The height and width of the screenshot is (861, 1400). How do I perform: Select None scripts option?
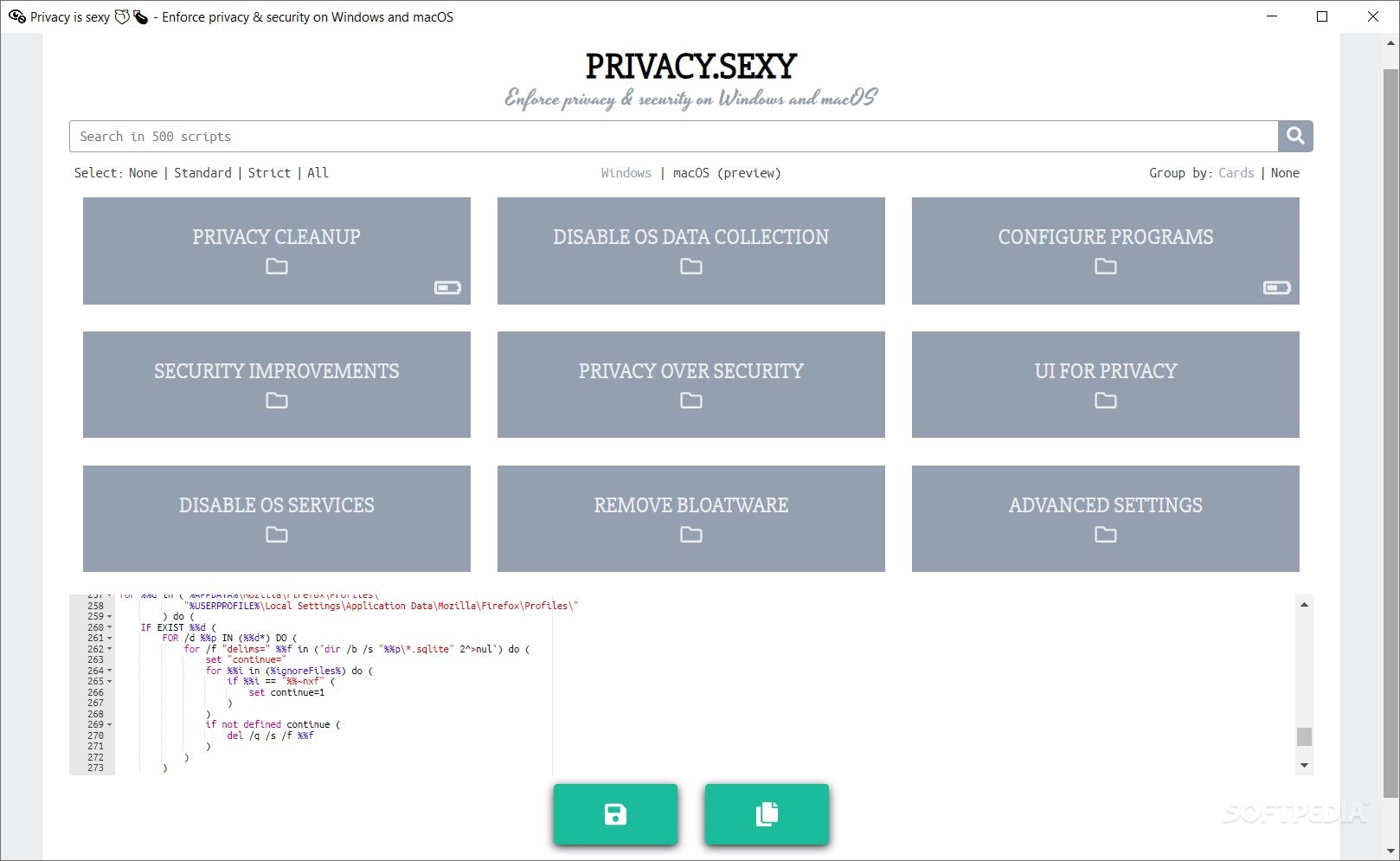pos(143,173)
